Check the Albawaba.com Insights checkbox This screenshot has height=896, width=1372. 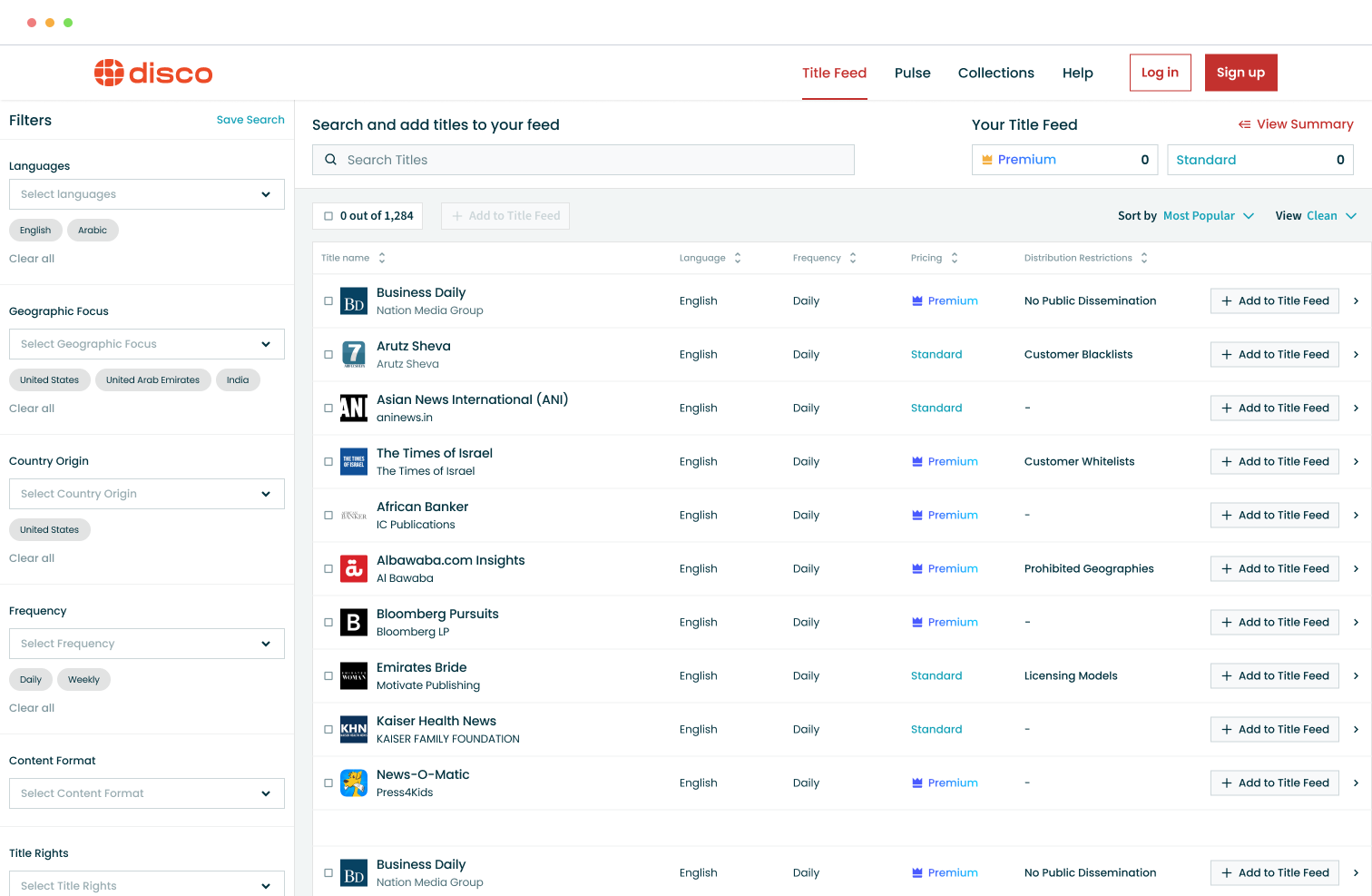click(x=328, y=569)
